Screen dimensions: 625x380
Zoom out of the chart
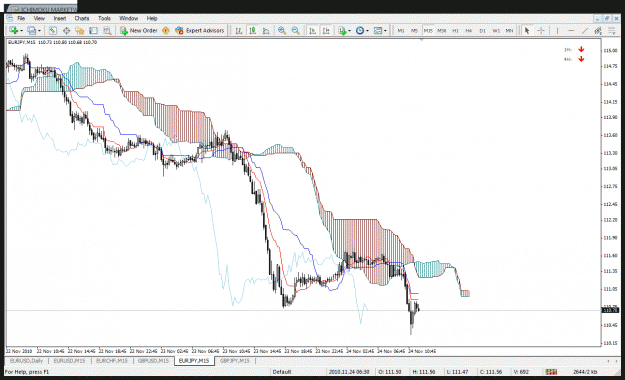pyautogui.click(x=295, y=30)
